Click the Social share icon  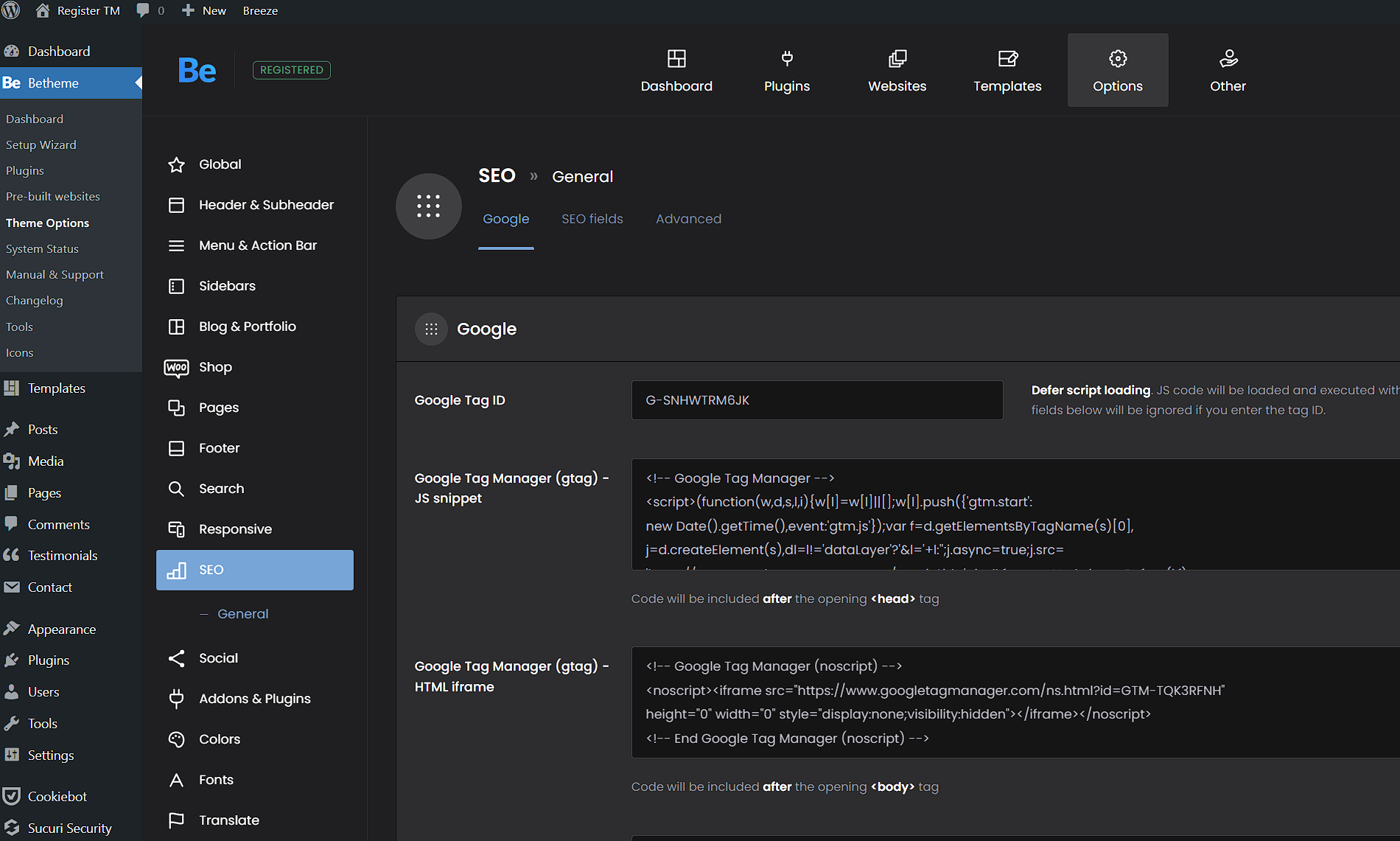(176, 658)
